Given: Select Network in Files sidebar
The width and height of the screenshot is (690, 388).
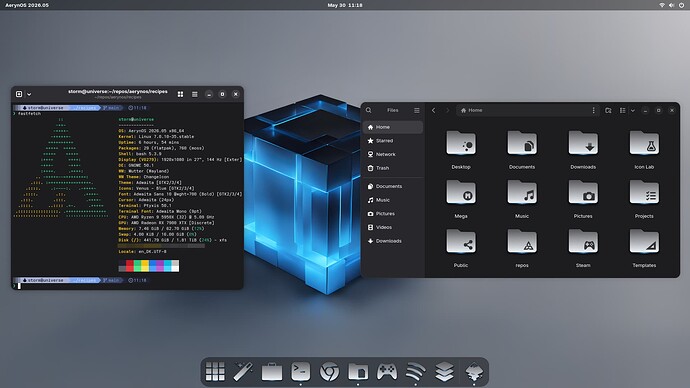Looking at the screenshot, I should coord(393,154).
